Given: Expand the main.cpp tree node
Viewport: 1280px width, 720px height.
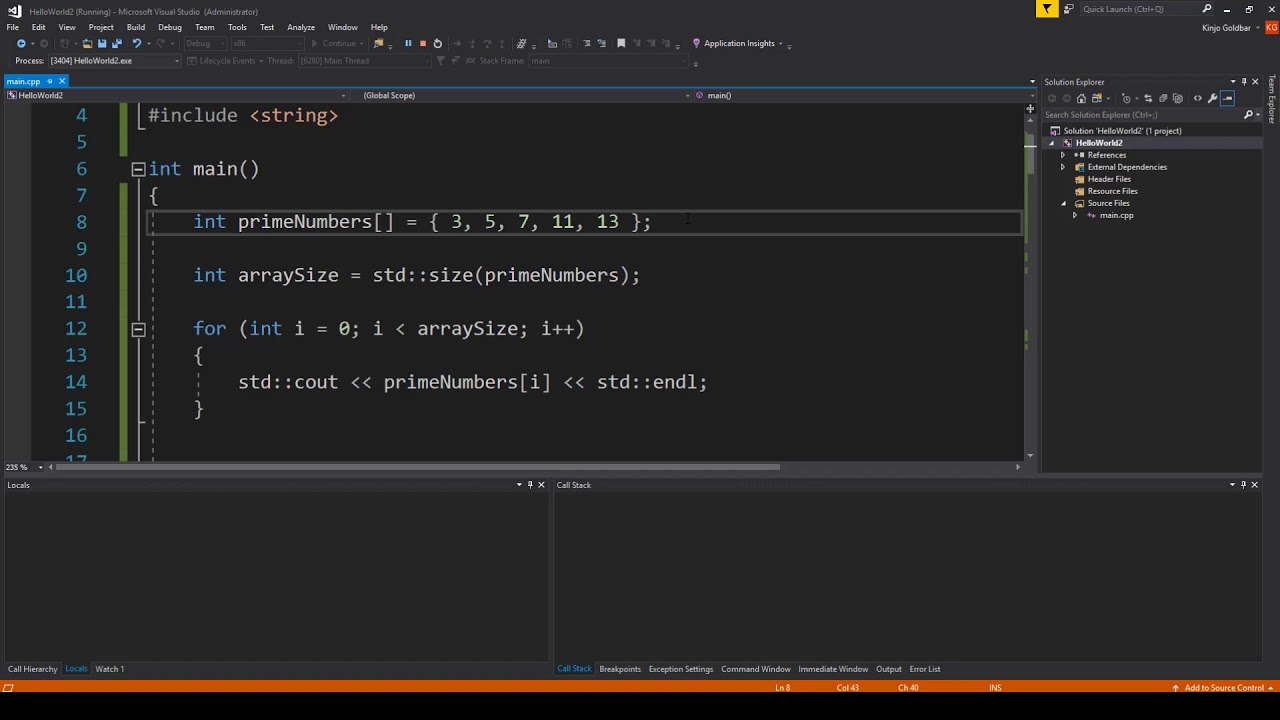Looking at the screenshot, I should [1075, 215].
